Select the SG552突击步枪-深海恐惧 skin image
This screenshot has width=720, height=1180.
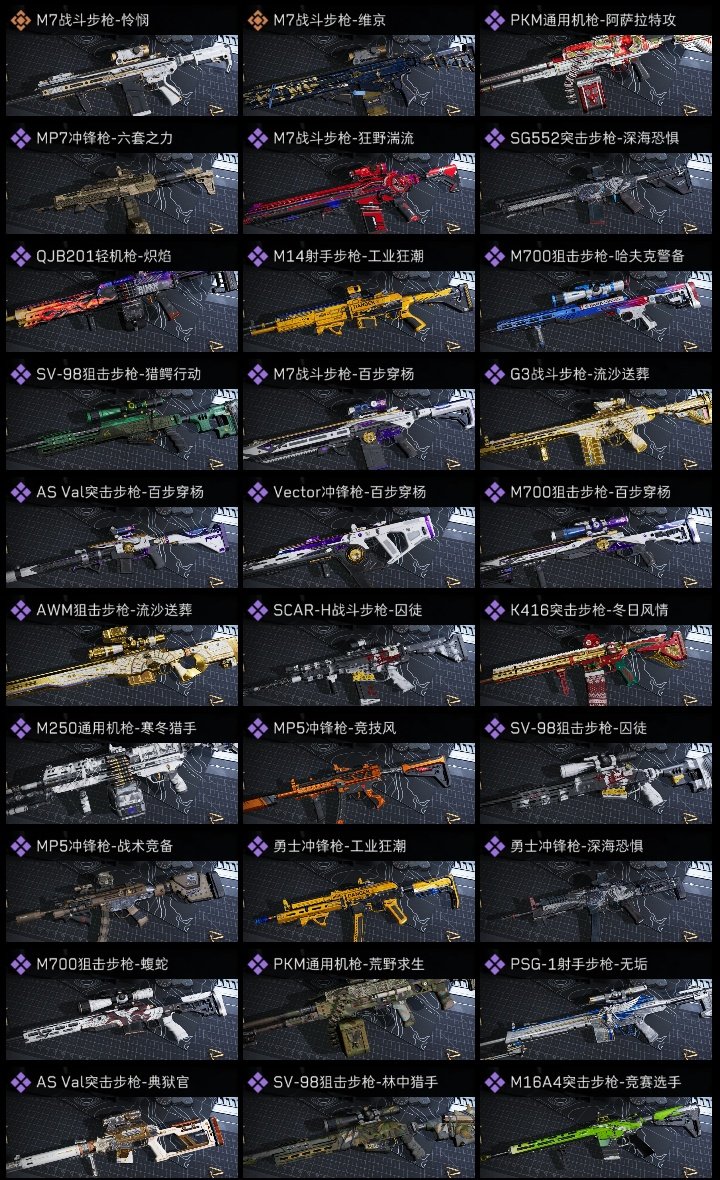pos(596,194)
